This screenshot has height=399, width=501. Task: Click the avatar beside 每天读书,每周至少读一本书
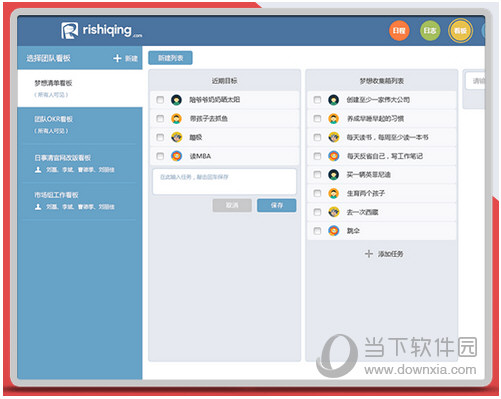coord(333,137)
